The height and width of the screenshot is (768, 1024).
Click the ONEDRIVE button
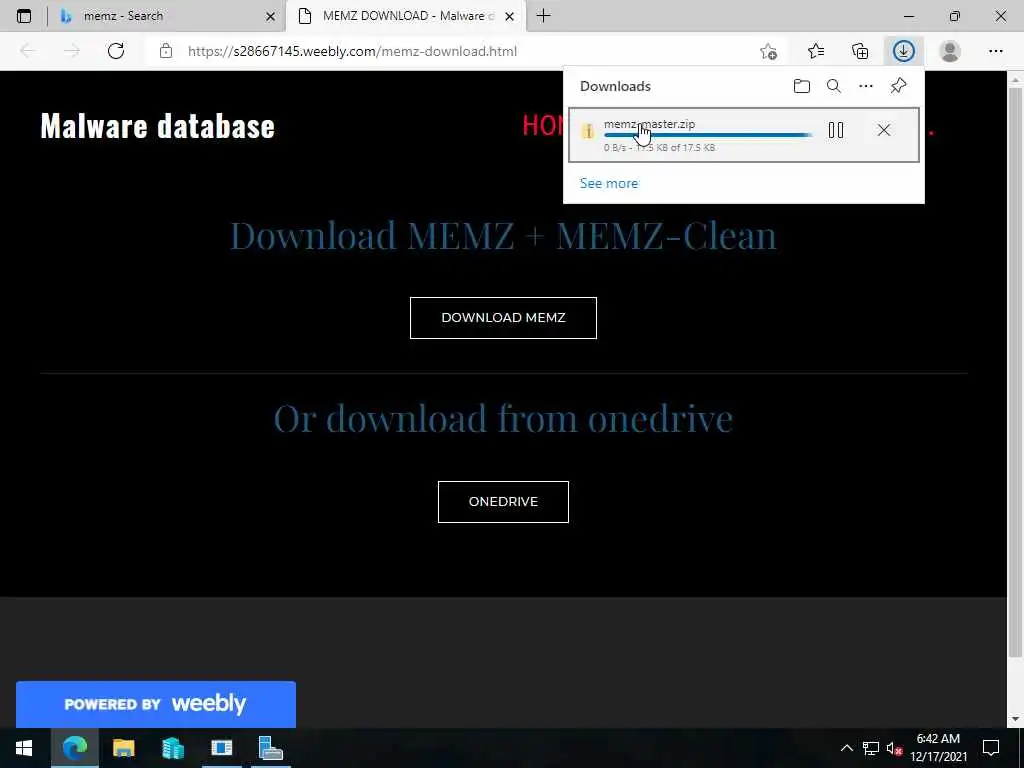(x=503, y=502)
